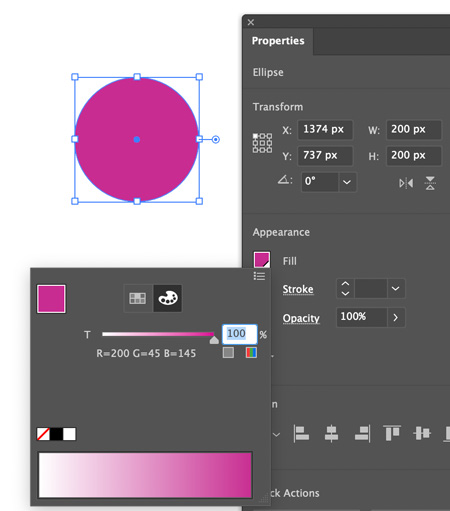Switch to the Swatches view
The width and height of the screenshot is (450, 511).
tap(138, 298)
